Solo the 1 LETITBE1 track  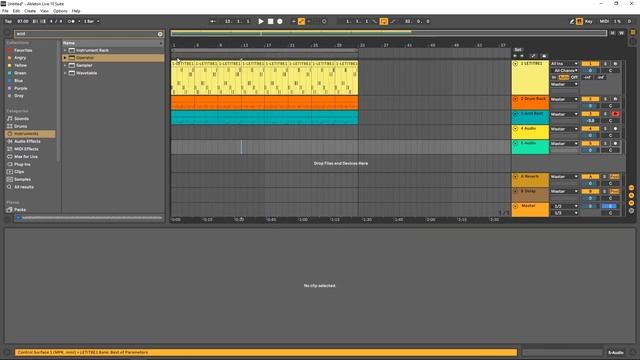[605, 64]
